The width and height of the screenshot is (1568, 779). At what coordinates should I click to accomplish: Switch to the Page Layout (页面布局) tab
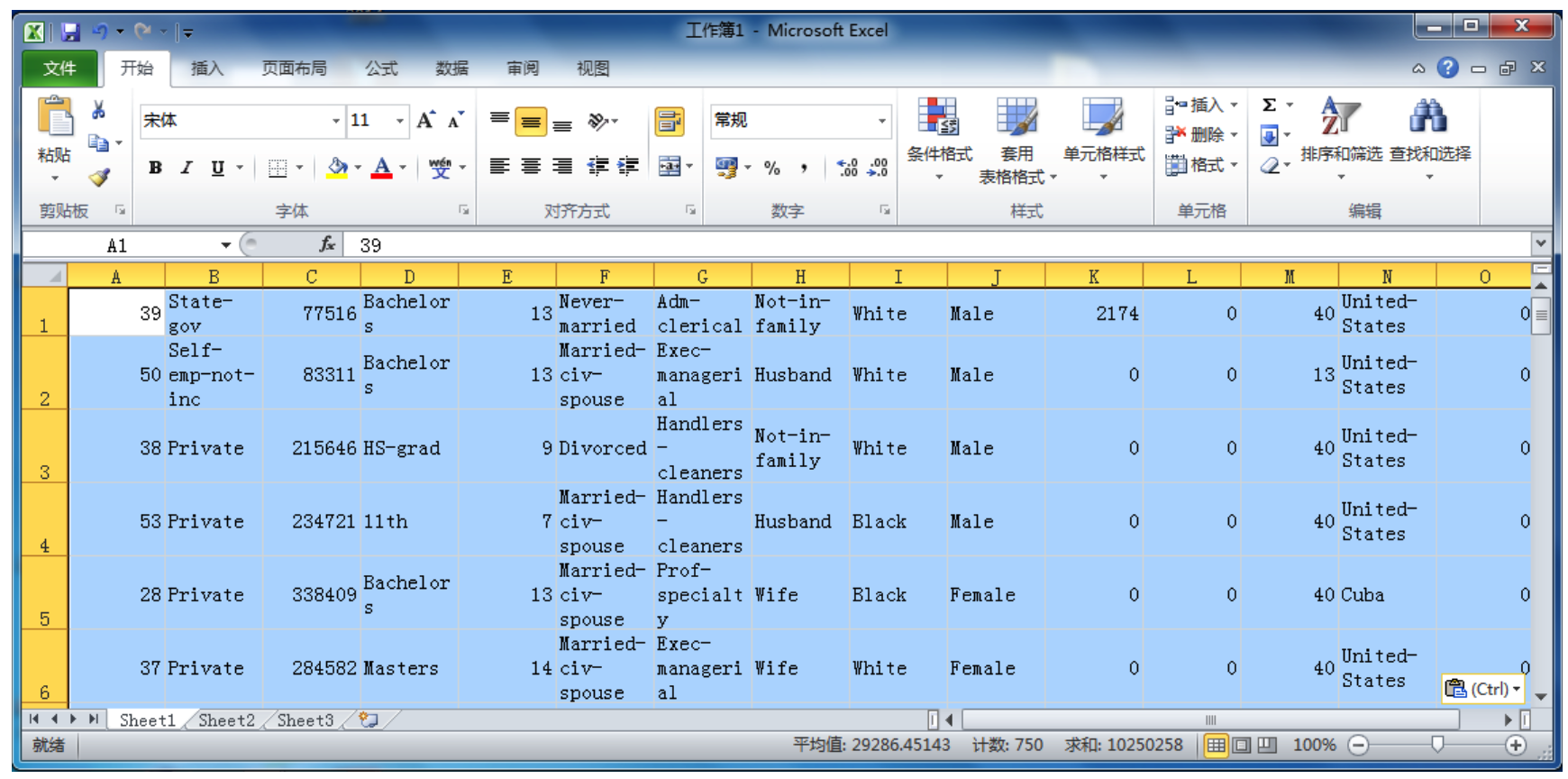coord(294,69)
